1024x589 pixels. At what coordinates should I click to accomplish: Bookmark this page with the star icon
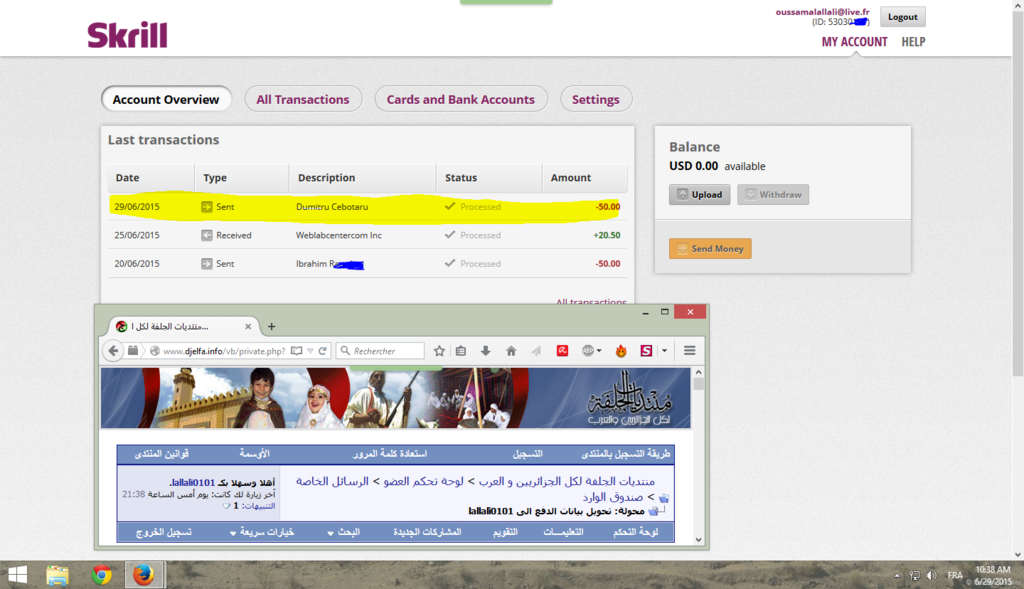pyautogui.click(x=440, y=351)
